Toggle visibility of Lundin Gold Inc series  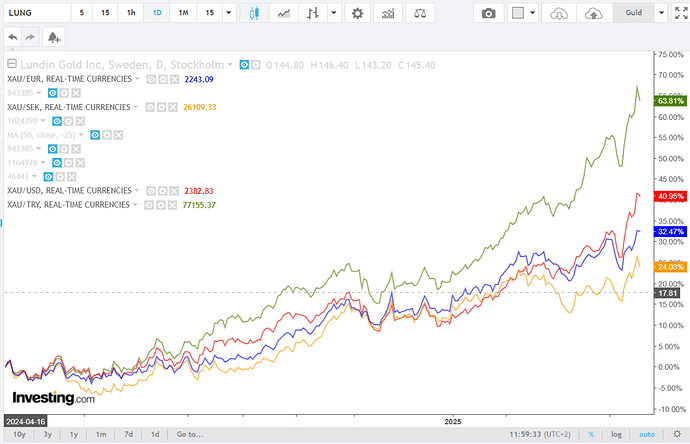pos(244,65)
